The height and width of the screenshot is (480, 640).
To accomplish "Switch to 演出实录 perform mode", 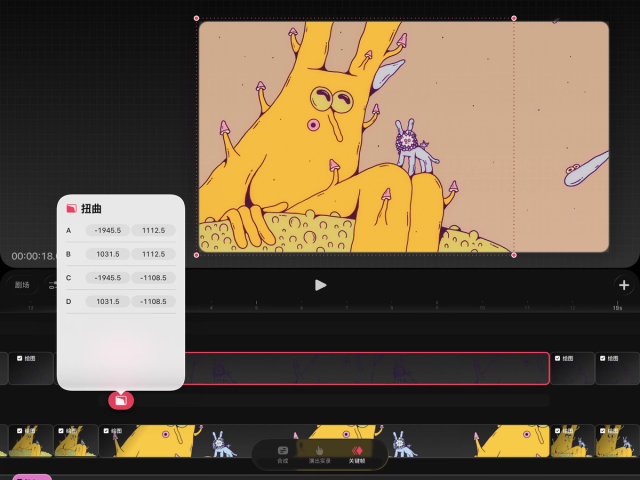I will pyautogui.click(x=320, y=454).
